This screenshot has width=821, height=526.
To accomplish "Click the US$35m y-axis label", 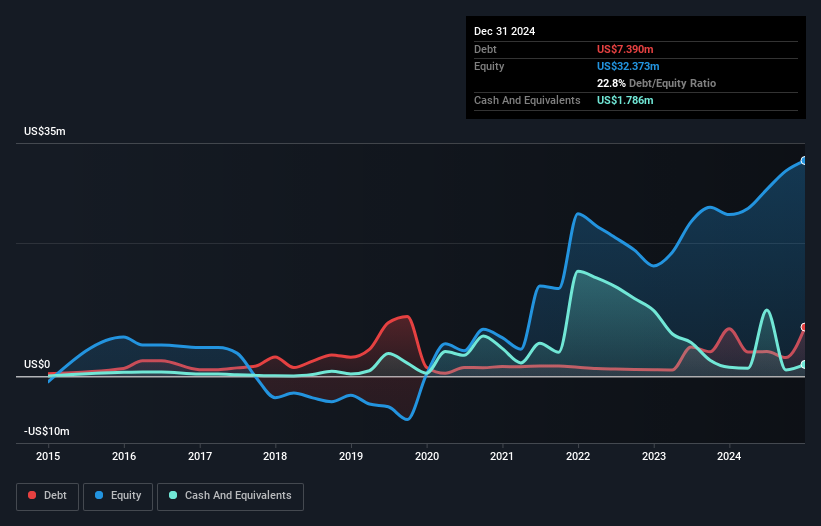I will click(45, 131).
